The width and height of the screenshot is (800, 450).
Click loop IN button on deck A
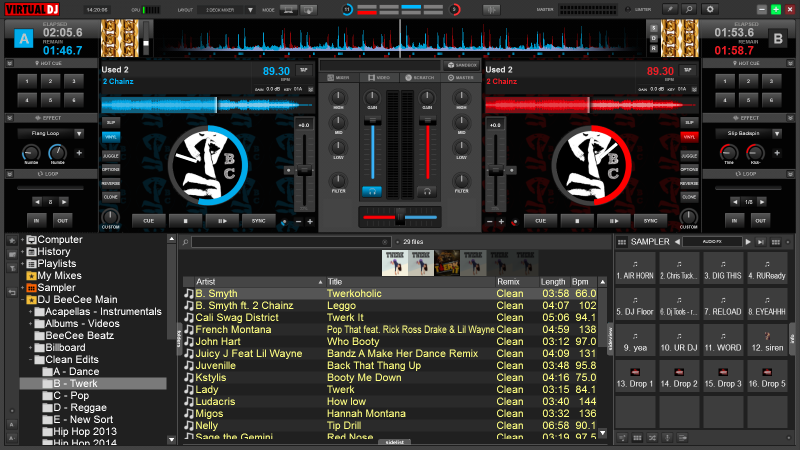(36, 221)
